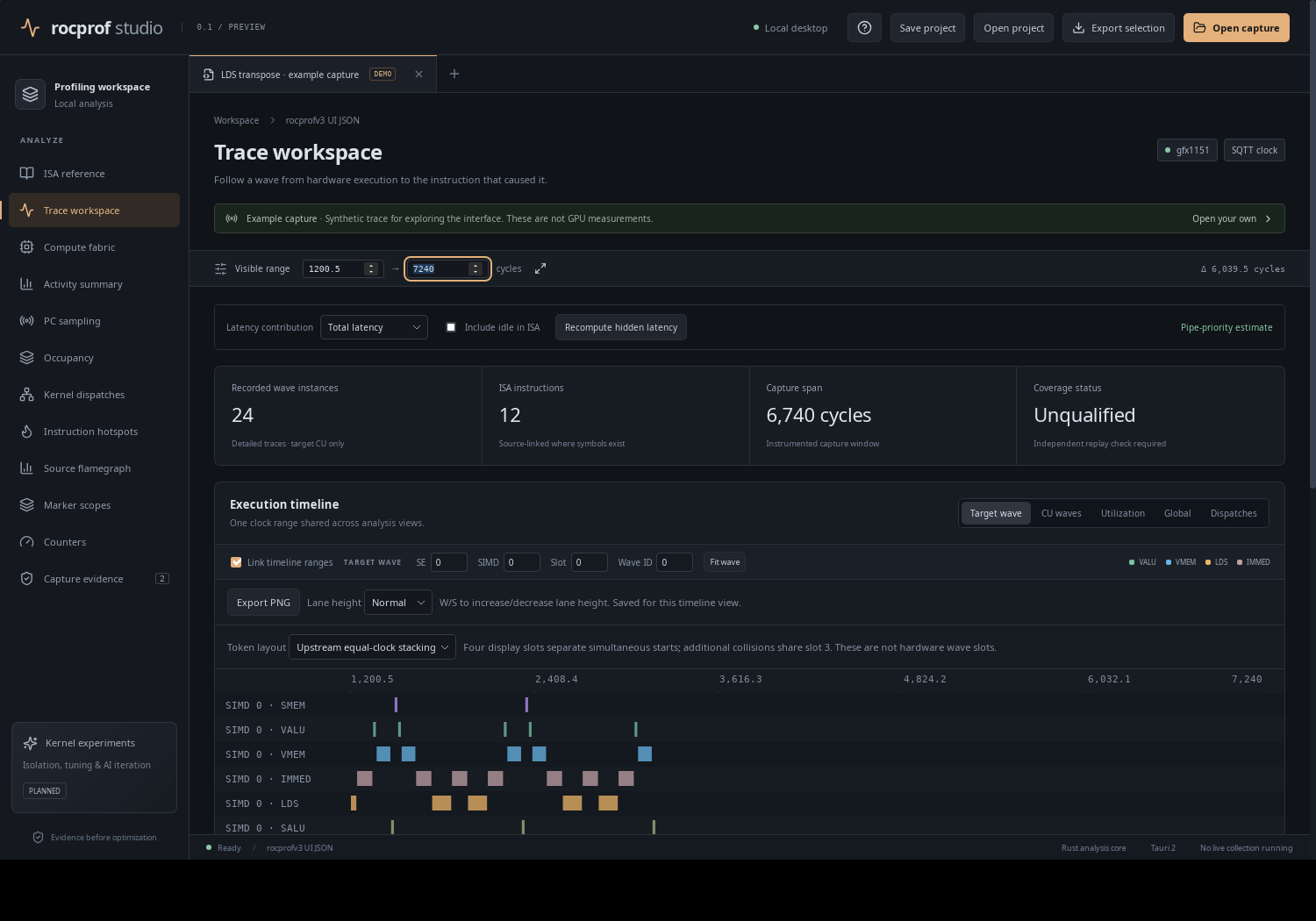
Task: Go to Compute fabric view
Action: [94, 247]
